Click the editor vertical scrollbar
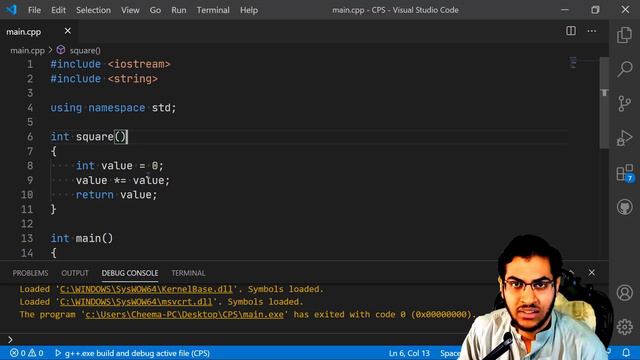 604,102
